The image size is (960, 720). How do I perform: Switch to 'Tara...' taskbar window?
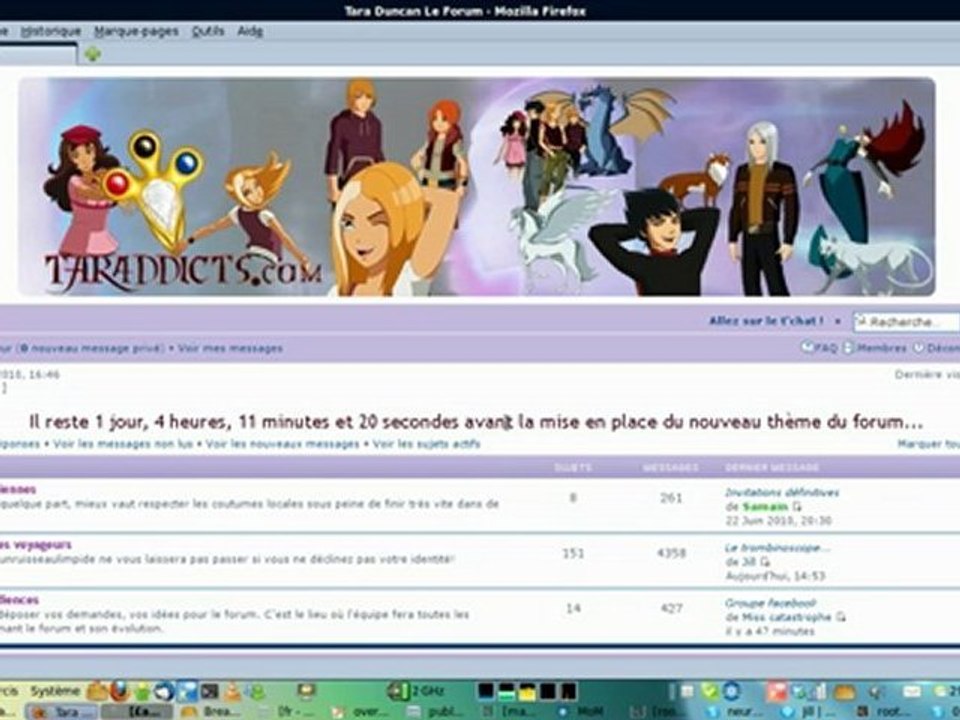coord(62,712)
